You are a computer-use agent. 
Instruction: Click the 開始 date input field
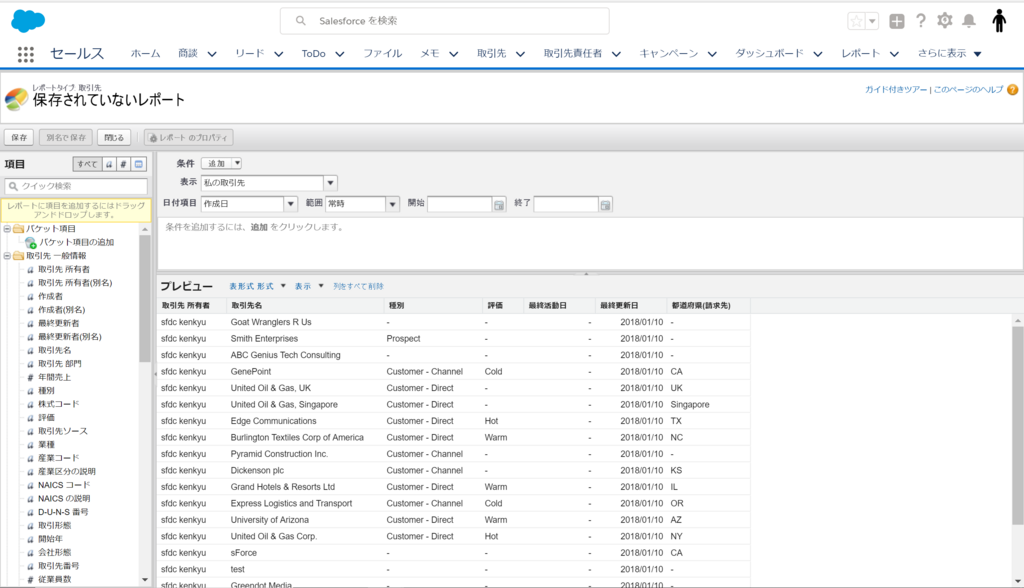460,204
